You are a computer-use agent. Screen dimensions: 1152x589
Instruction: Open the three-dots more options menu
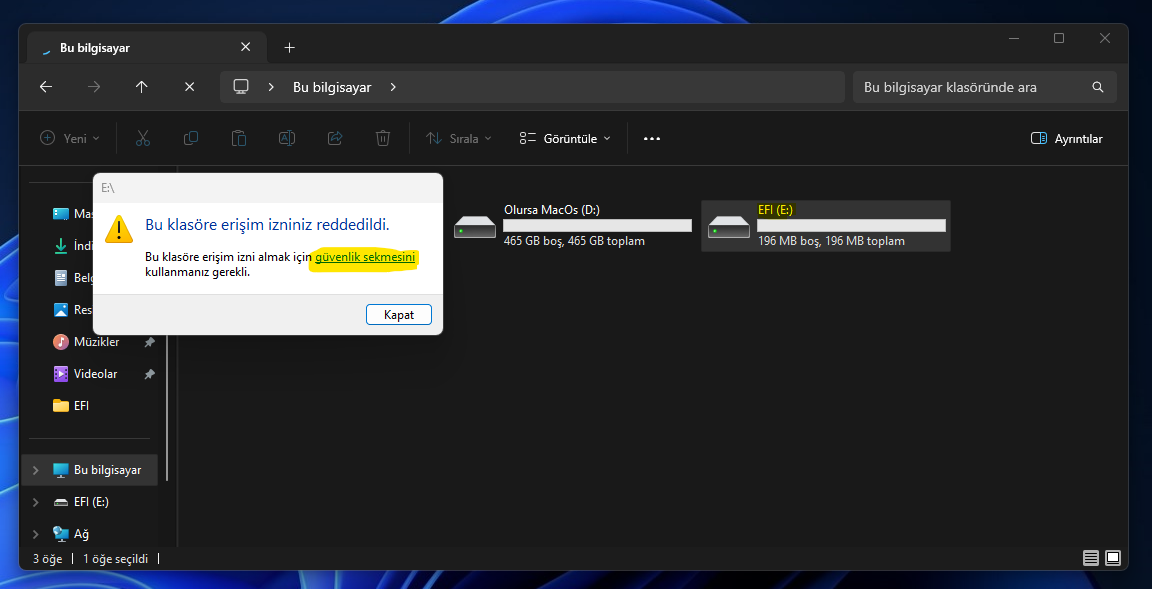pos(652,139)
